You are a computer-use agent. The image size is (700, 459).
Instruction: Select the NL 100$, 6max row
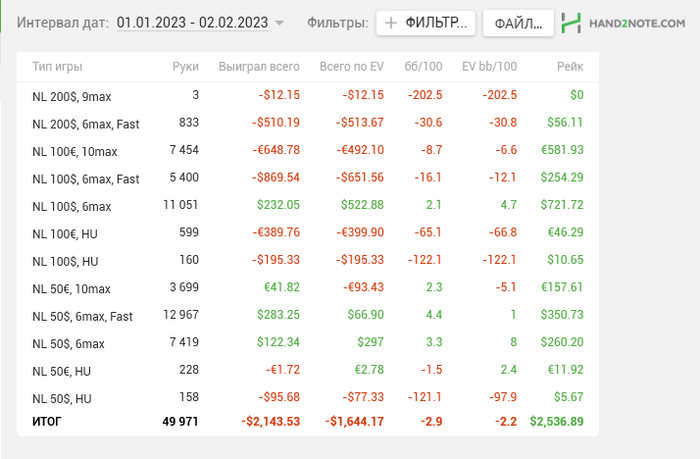pyautogui.click(x=308, y=205)
